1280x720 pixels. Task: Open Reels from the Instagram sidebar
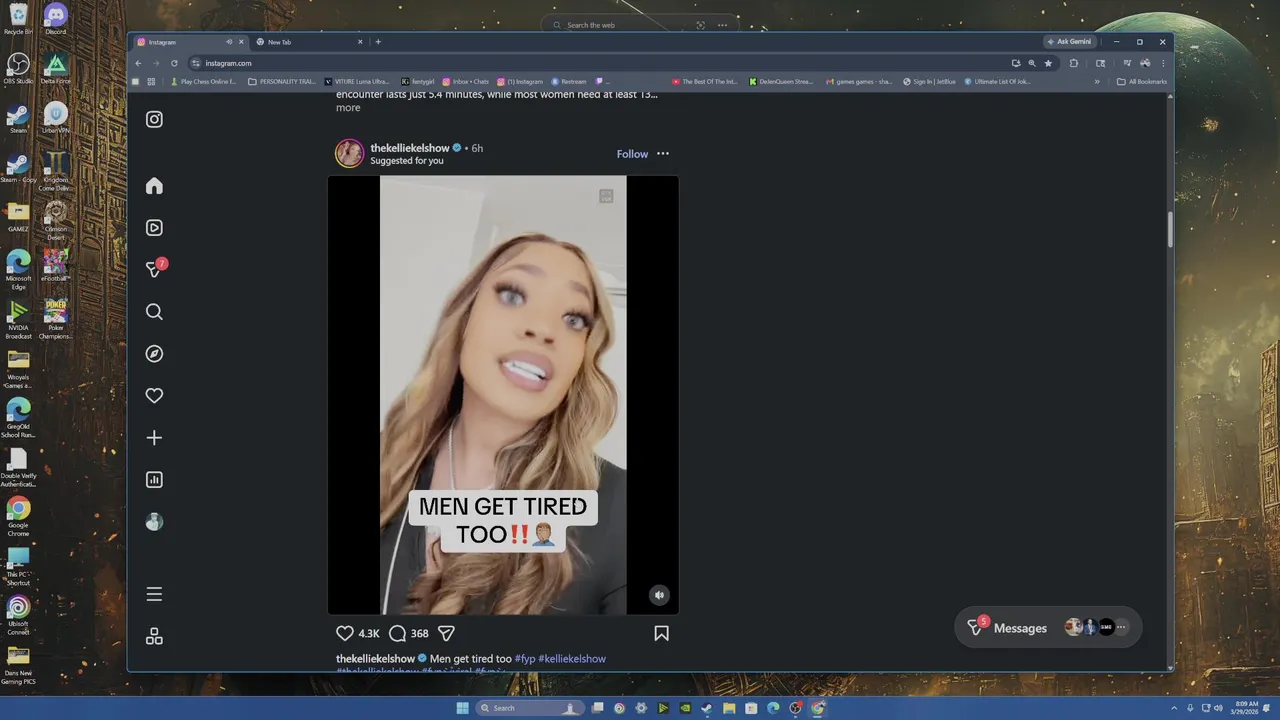click(x=154, y=228)
